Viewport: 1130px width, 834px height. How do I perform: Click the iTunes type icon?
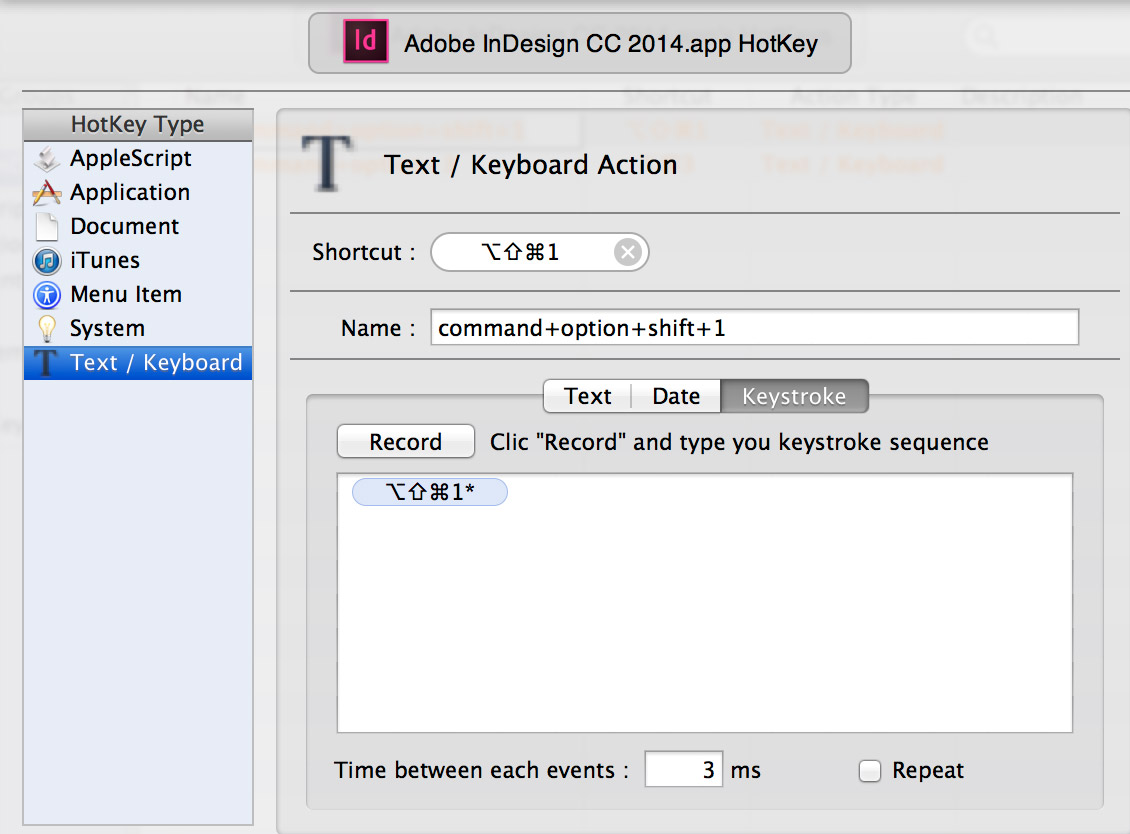click(x=47, y=260)
